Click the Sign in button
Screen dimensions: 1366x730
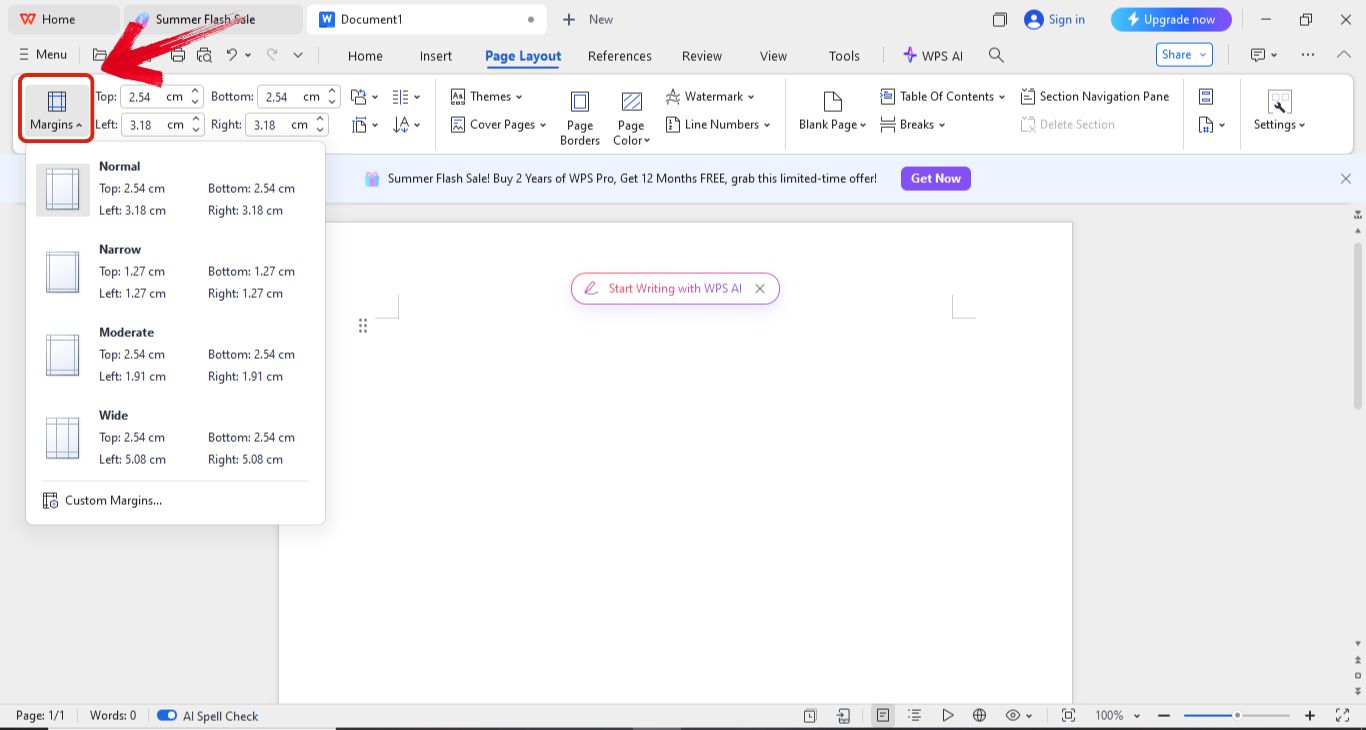(1055, 19)
